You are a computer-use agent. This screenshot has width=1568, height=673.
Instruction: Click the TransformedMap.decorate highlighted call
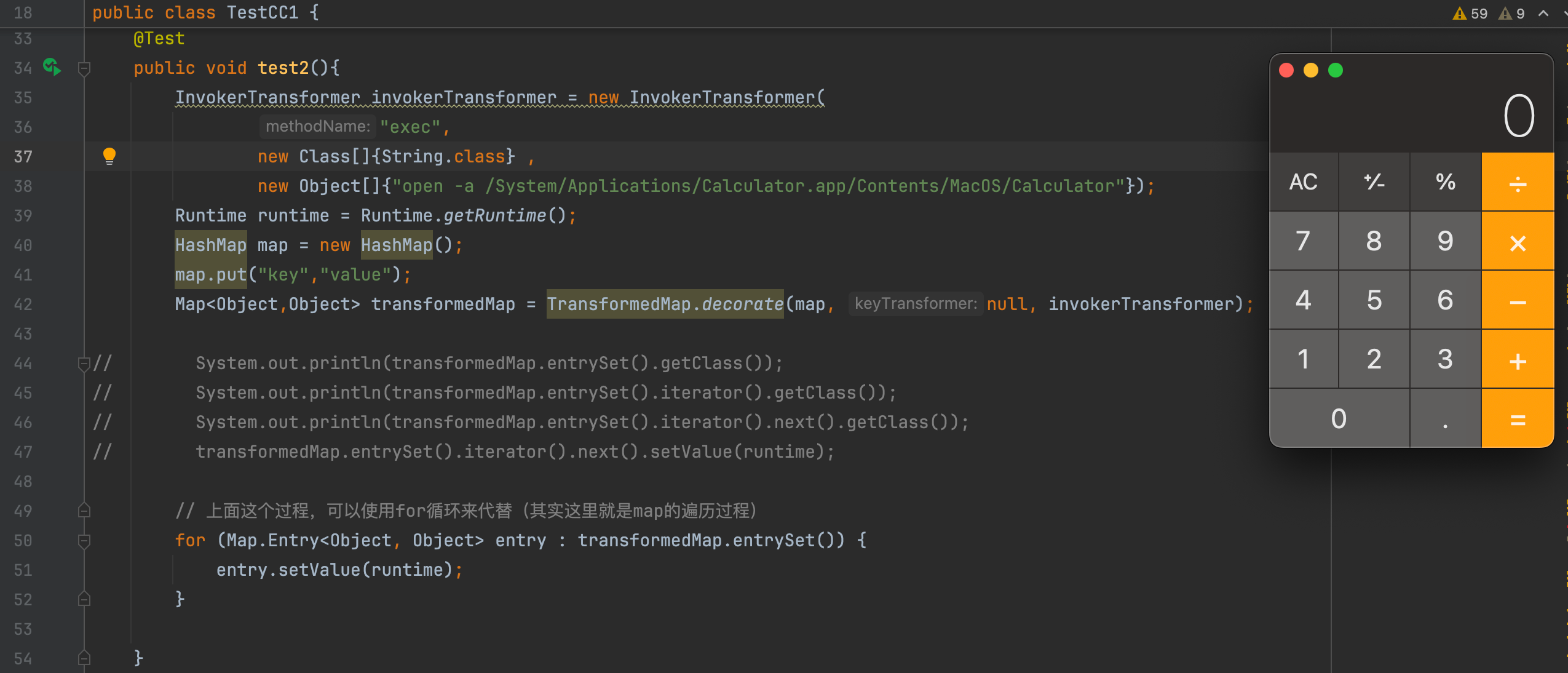click(665, 305)
